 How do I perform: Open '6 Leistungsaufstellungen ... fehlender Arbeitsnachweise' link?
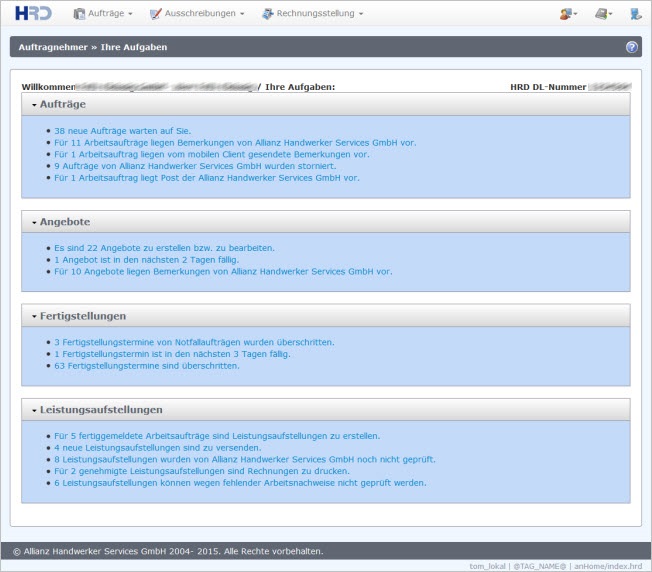pyautogui.click(x=240, y=483)
